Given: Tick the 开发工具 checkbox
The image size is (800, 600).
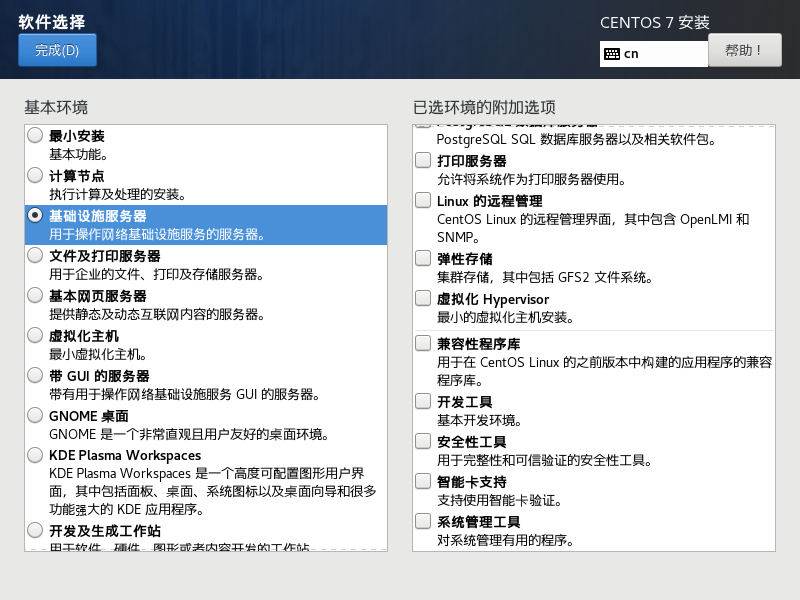Looking at the screenshot, I should click(x=423, y=401).
